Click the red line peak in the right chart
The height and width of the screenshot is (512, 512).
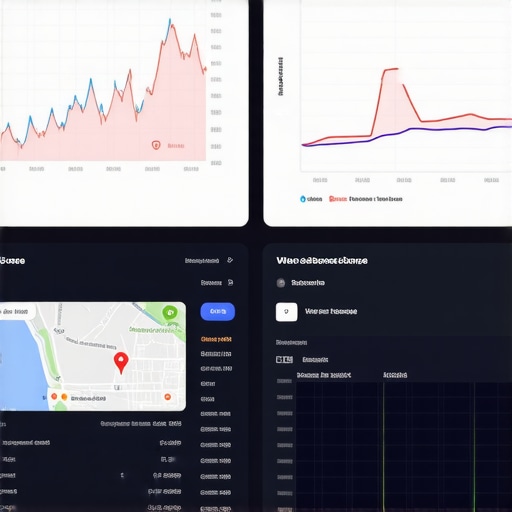coord(391,70)
